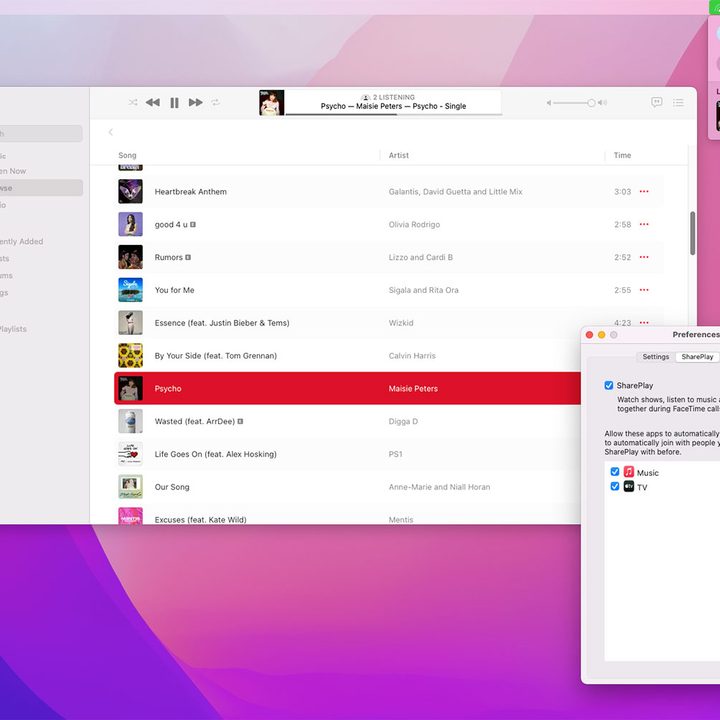Skip forward to next track
The width and height of the screenshot is (720, 720).
[x=196, y=102]
